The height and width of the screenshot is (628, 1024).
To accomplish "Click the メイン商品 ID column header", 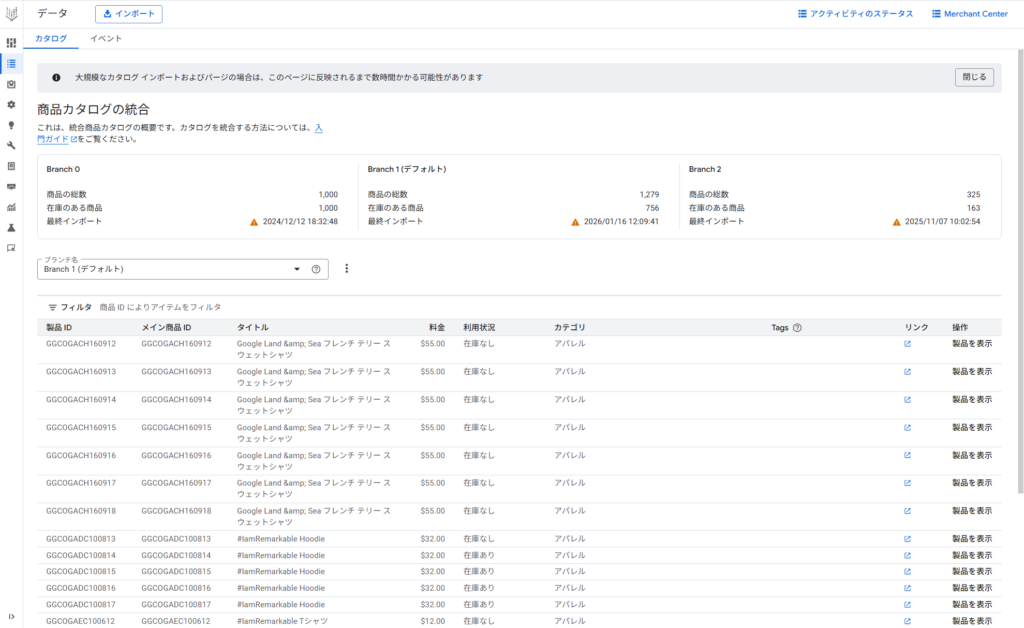I will pos(167,328).
